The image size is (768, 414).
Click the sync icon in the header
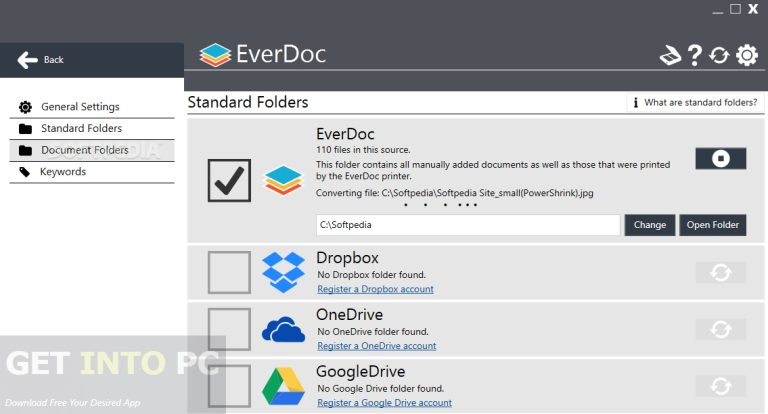(719, 55)
